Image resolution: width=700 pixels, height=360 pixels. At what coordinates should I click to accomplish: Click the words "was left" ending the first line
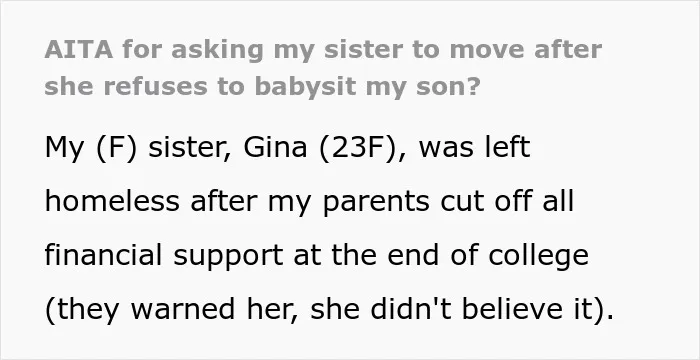pyautogui.click(x=475, y=148)
